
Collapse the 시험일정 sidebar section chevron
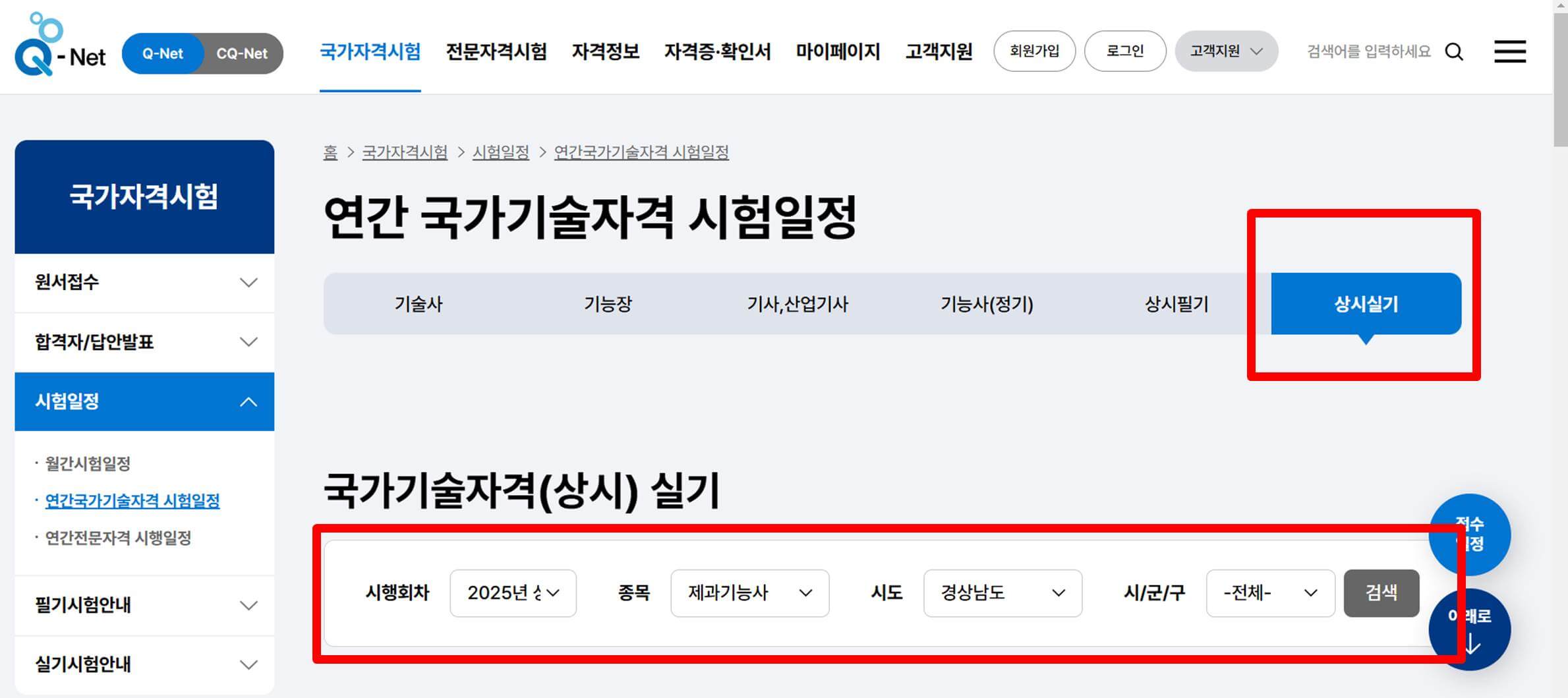click(248, 401)
